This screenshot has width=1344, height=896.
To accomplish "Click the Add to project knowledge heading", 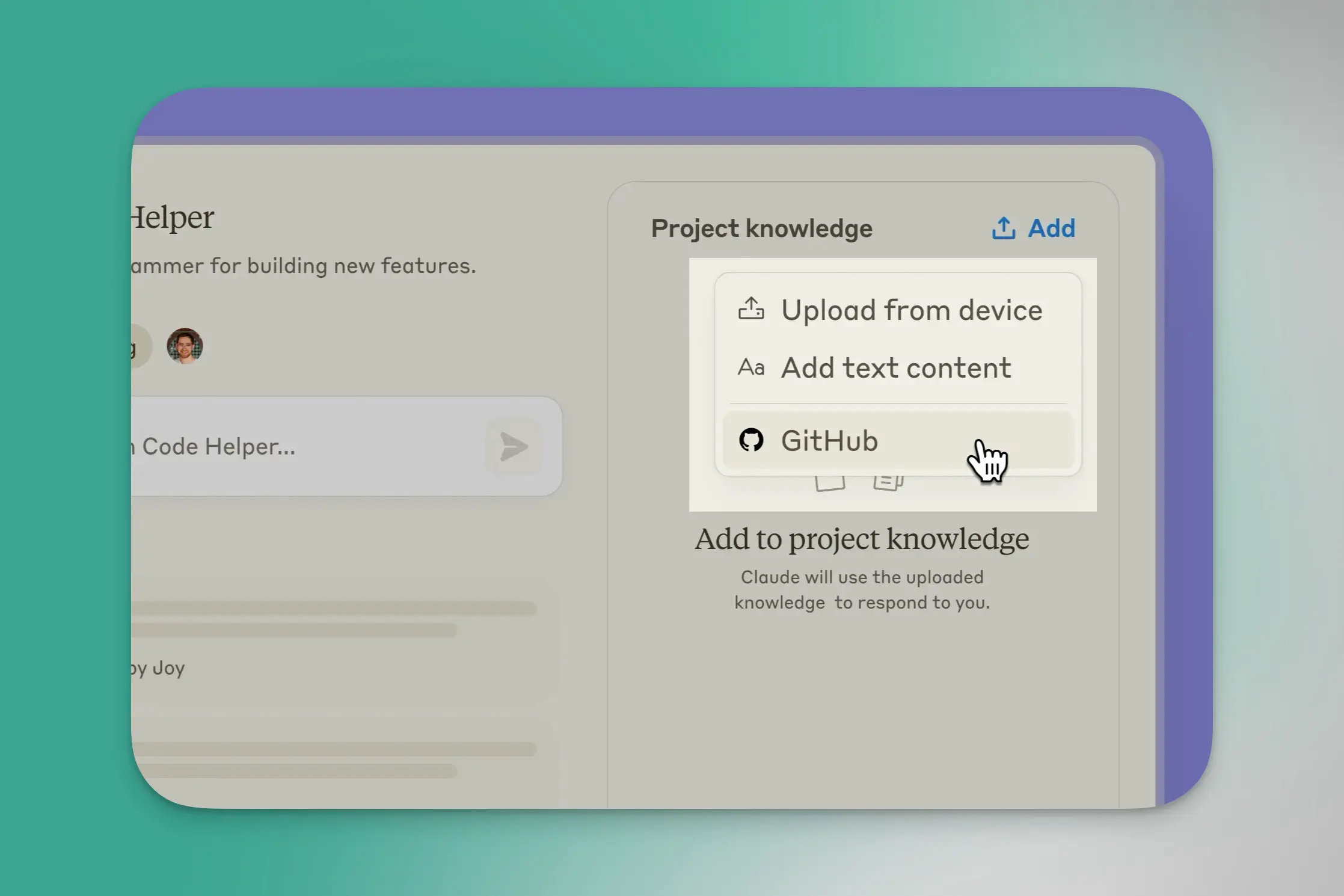I will coord(861,539).
